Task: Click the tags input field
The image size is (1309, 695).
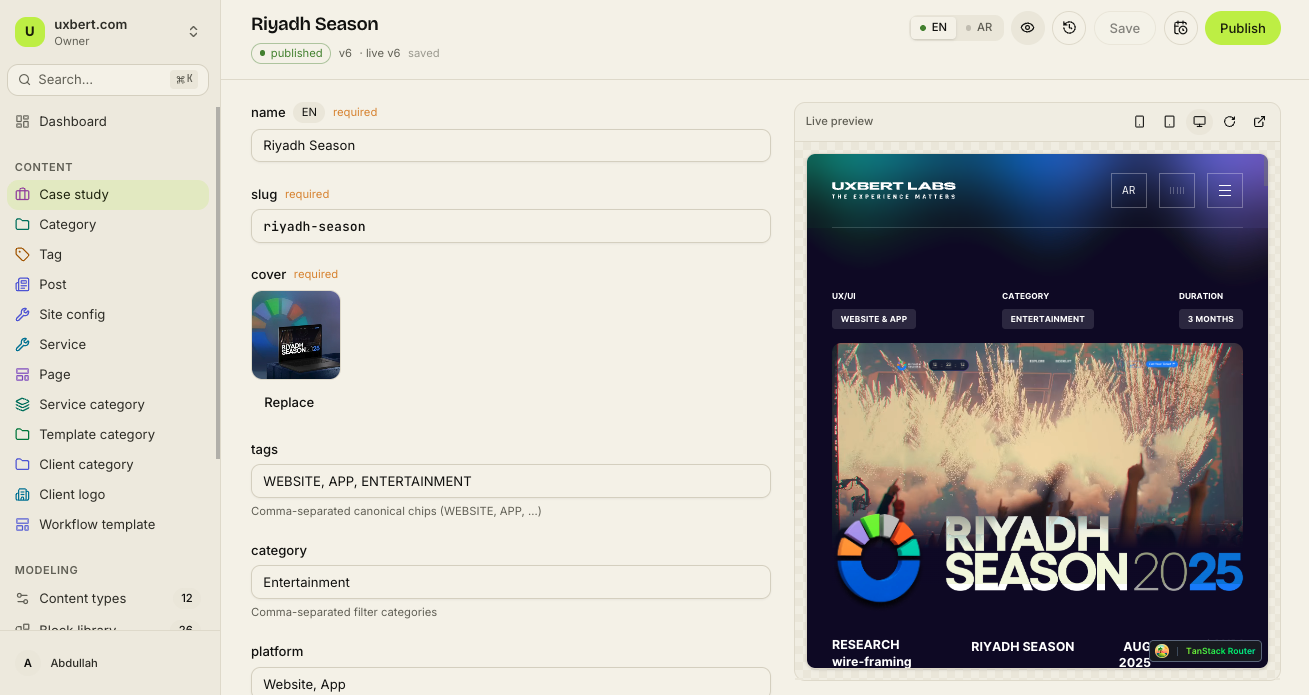Action: click(511, 481)
